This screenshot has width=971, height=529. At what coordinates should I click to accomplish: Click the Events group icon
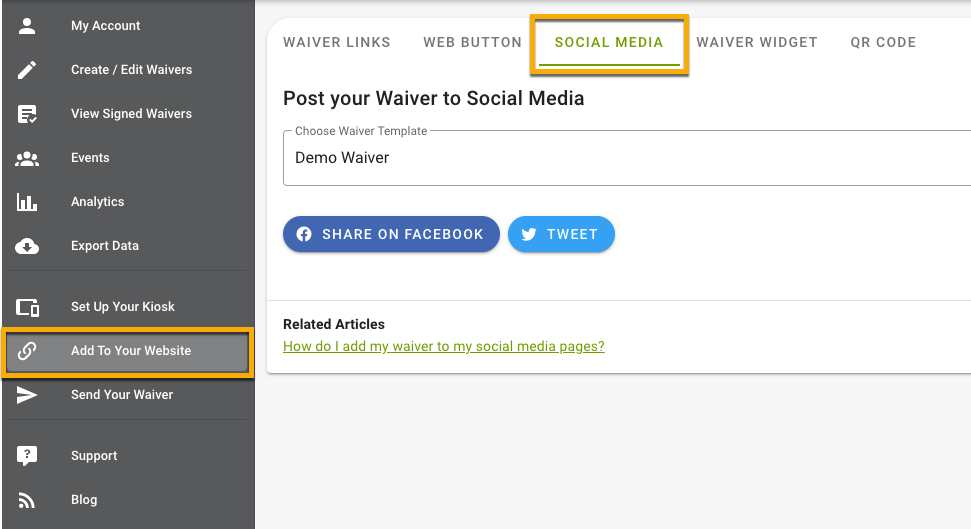[x=27, y=159]
